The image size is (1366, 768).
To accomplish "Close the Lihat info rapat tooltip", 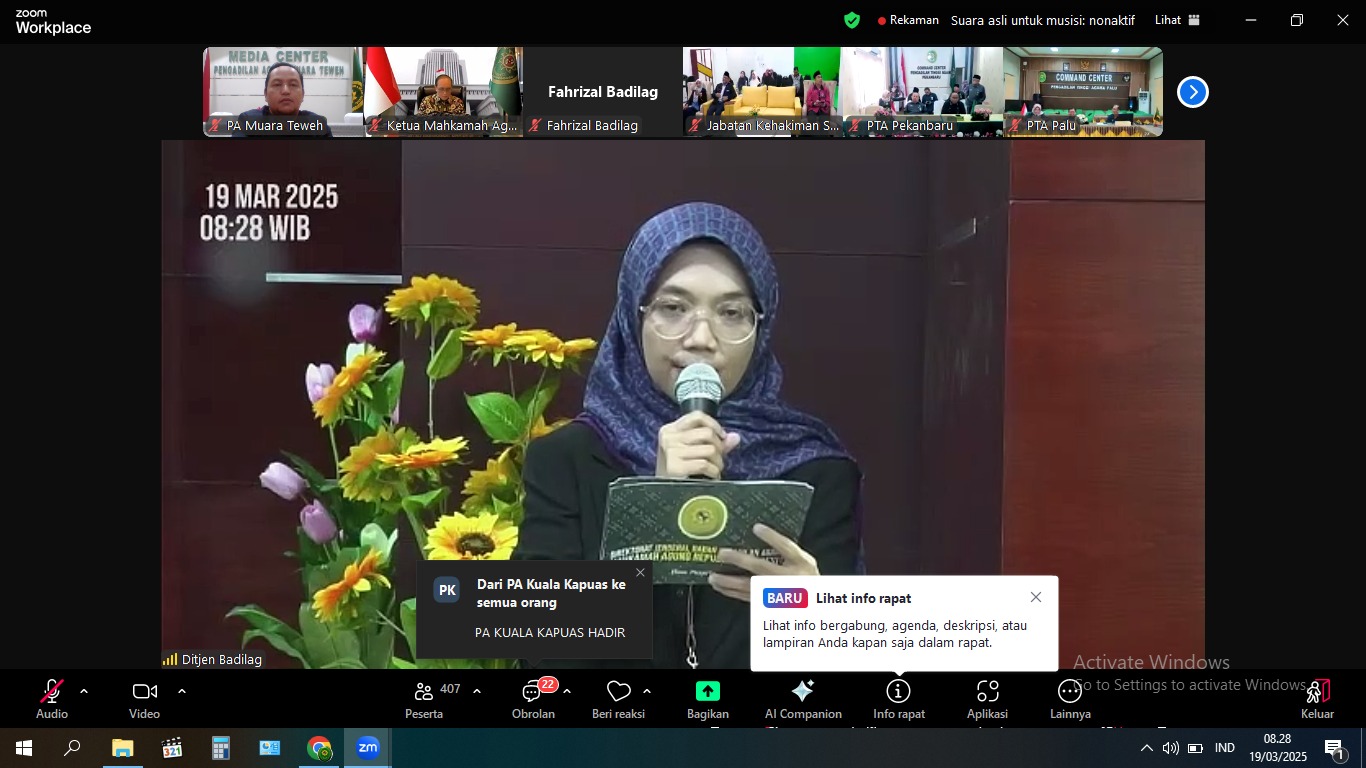I will pos(1036,597).
